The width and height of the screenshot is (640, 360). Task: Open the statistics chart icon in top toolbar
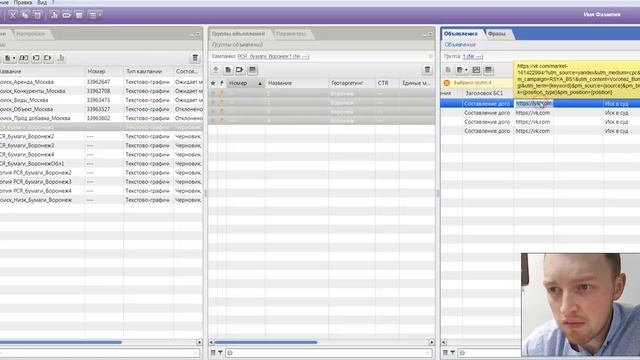click(x=54, y=15)
